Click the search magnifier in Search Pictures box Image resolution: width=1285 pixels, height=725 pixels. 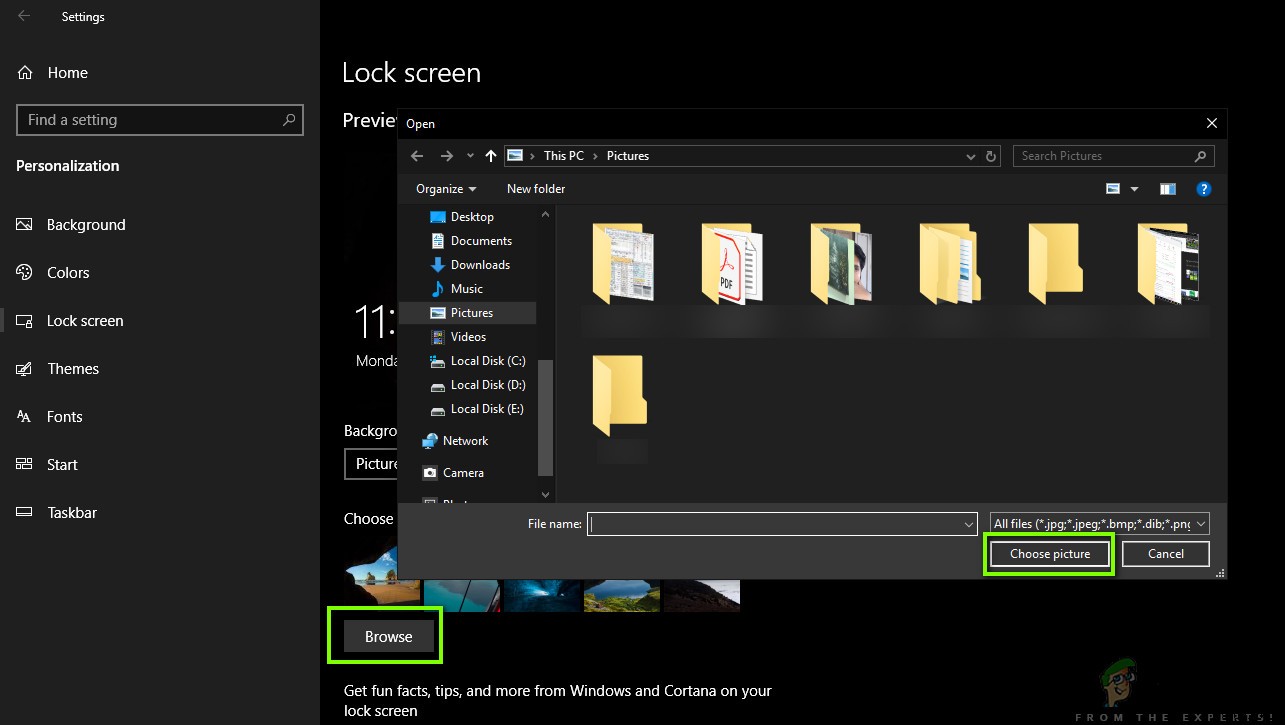pyautogui.click(x=1199, y=155)
